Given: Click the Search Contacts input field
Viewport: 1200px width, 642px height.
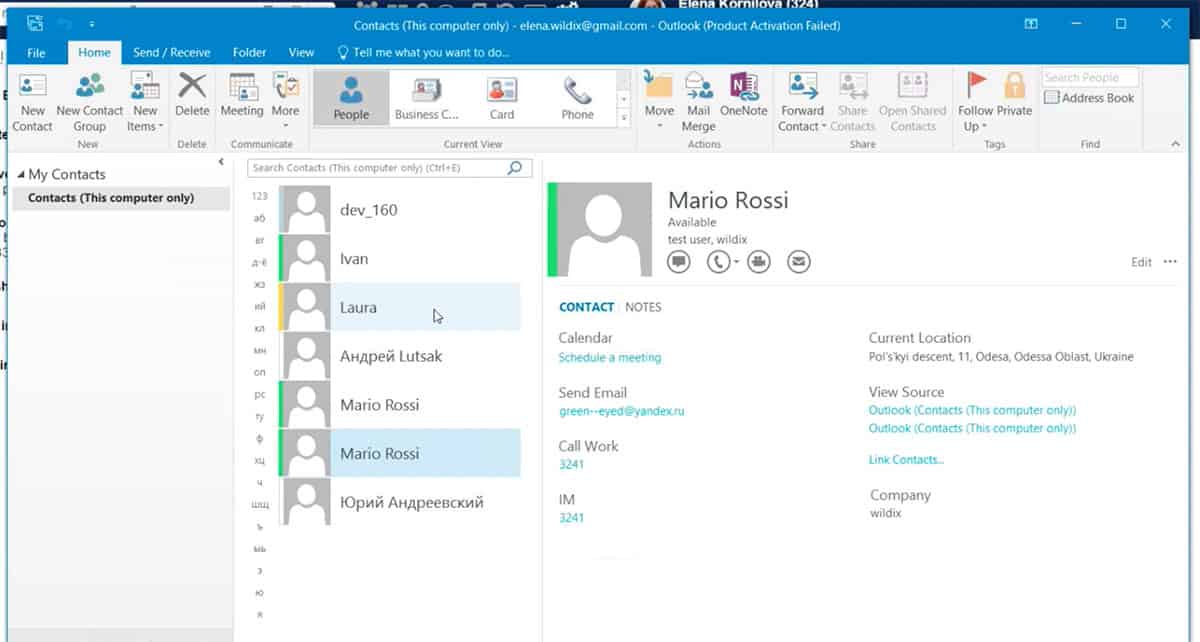Looking at the screenshot, I should pyautogui.click(x=377, y=168).
